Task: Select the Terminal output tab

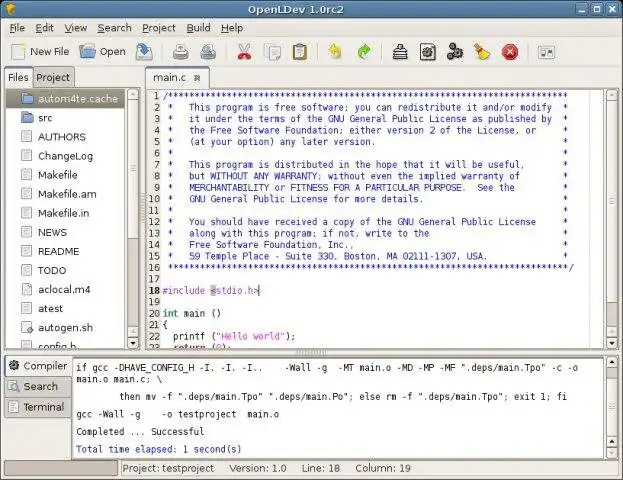Action: point(38,407)
